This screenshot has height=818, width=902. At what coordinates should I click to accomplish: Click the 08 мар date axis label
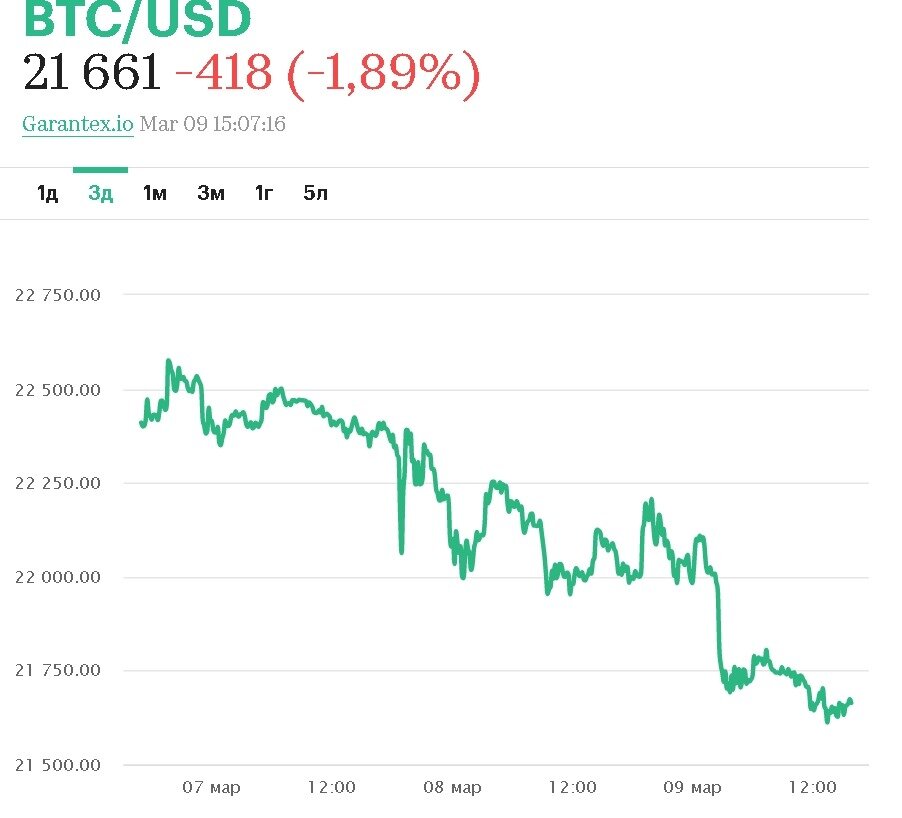[452, 788]
